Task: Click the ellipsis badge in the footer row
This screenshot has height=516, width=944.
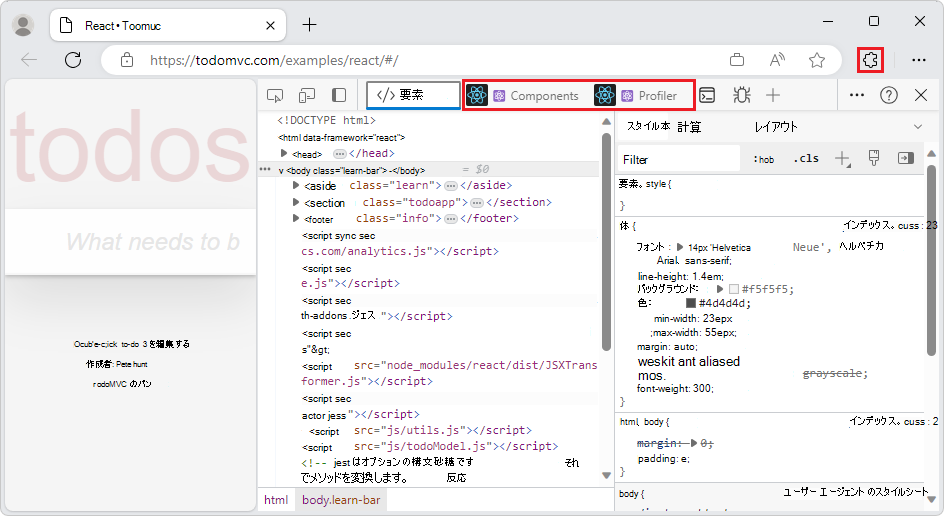Action: [x=451, y=219]
